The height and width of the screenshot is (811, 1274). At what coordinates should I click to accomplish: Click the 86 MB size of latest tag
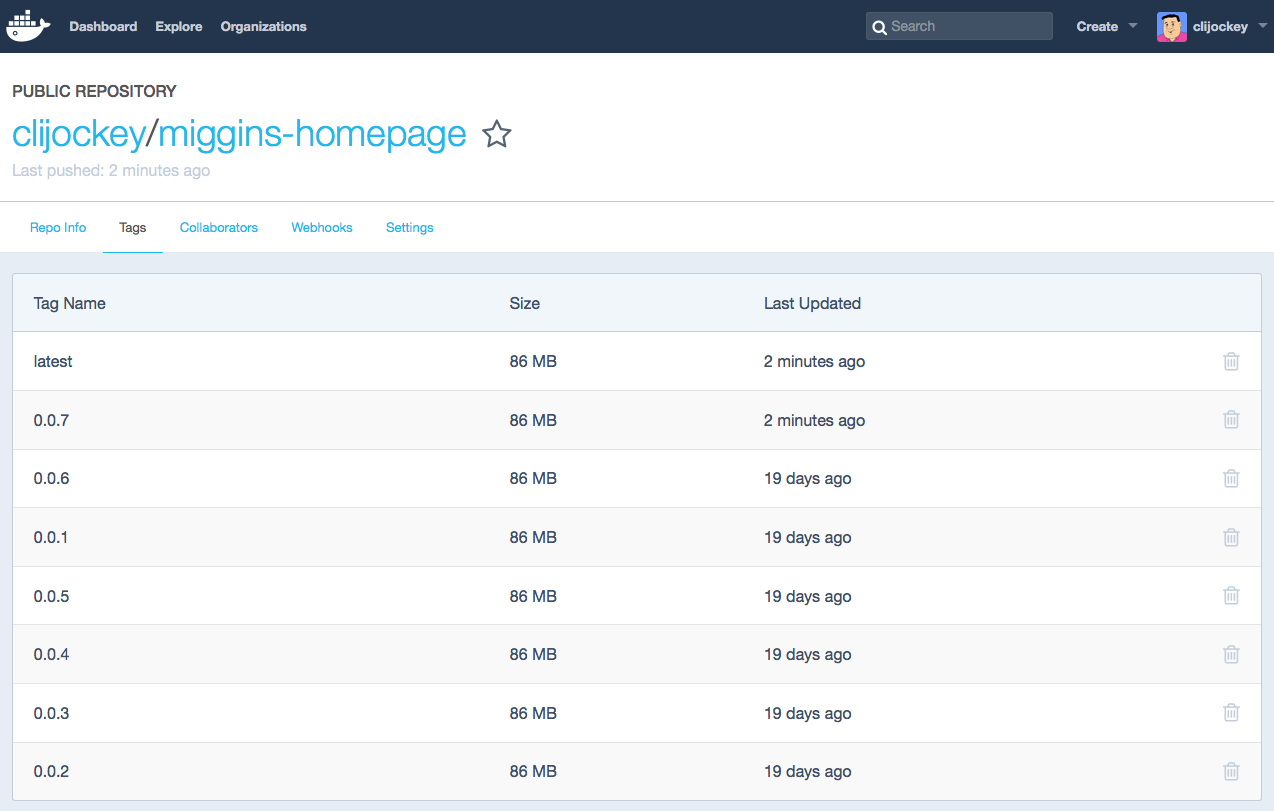click(x=533, y=362)
